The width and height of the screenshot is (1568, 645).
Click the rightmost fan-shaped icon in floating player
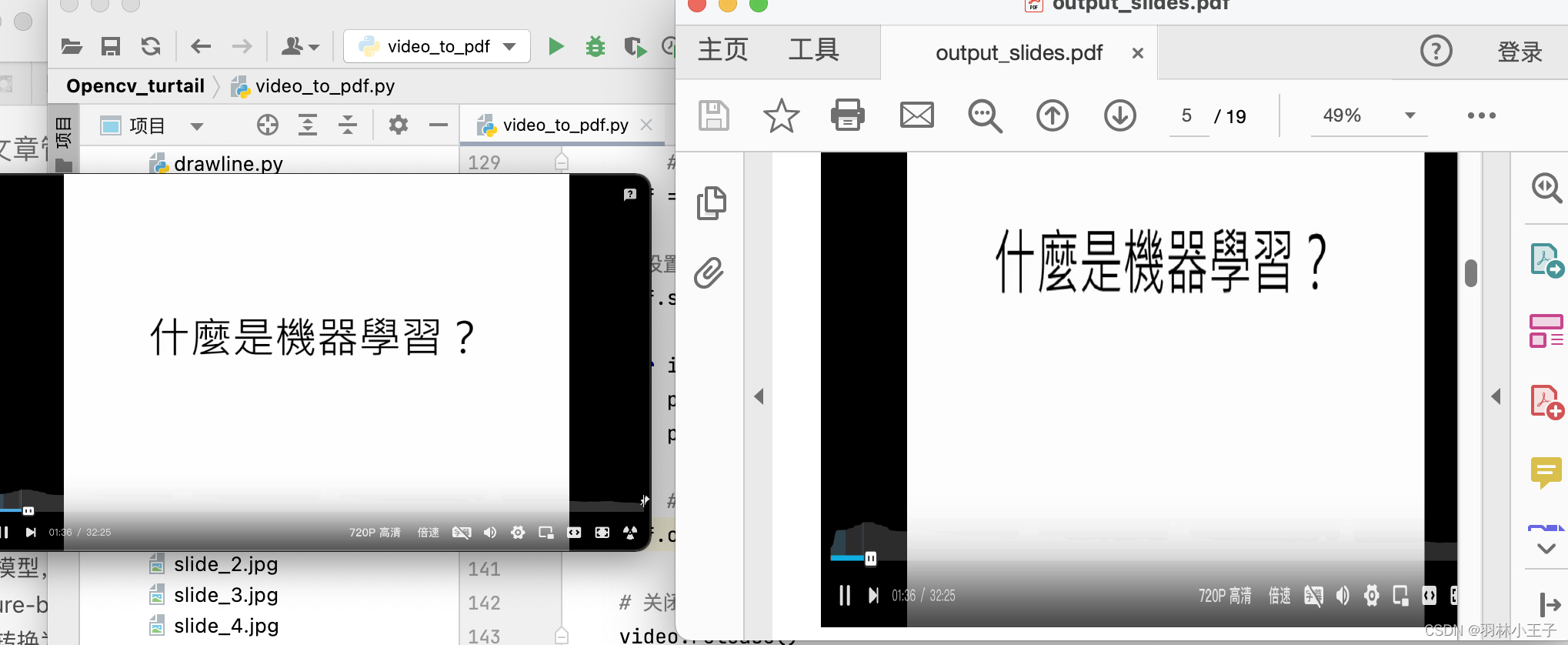coord(630,533)
